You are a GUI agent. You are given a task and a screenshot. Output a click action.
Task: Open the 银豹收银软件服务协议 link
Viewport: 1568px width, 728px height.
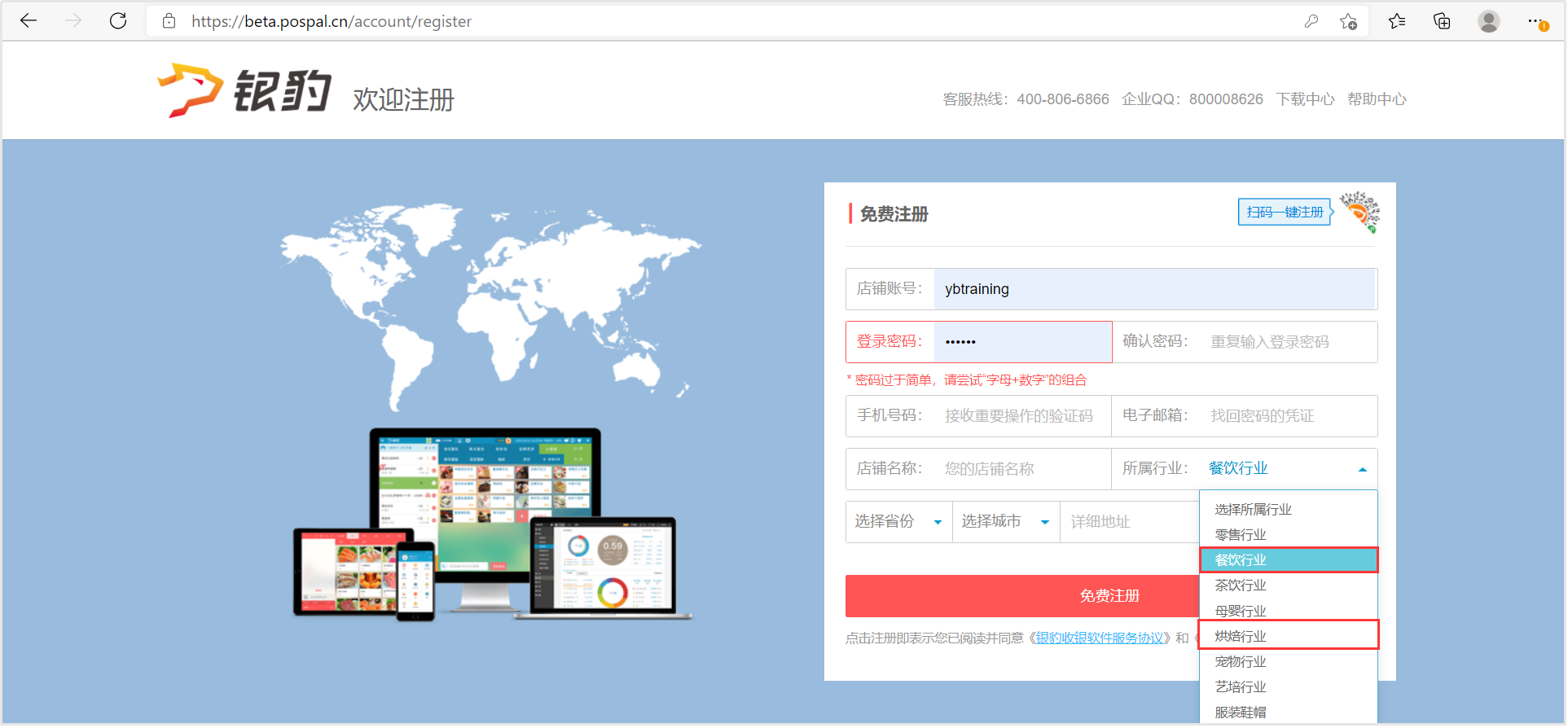coord(1099,638)
